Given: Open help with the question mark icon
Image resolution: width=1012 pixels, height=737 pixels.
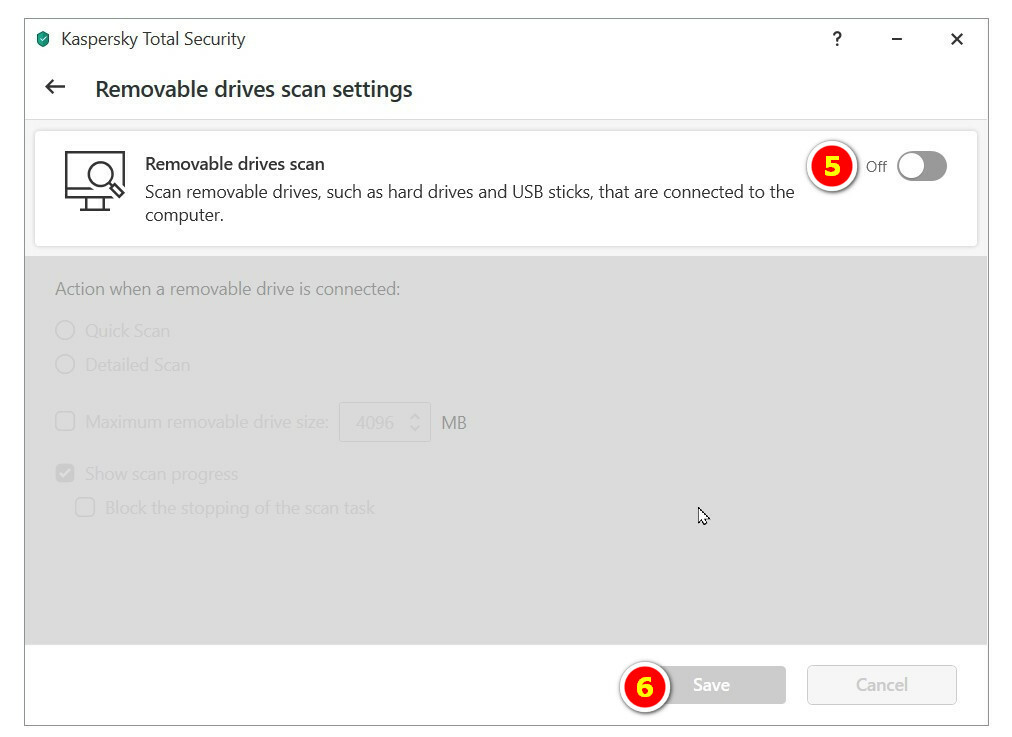Looking at the screenshot, I should (x=837, y=39).
